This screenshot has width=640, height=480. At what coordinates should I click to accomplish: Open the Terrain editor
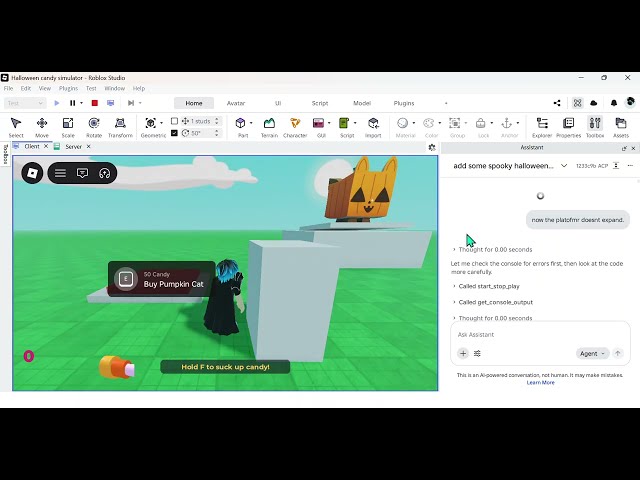click(x=269, y=127)
